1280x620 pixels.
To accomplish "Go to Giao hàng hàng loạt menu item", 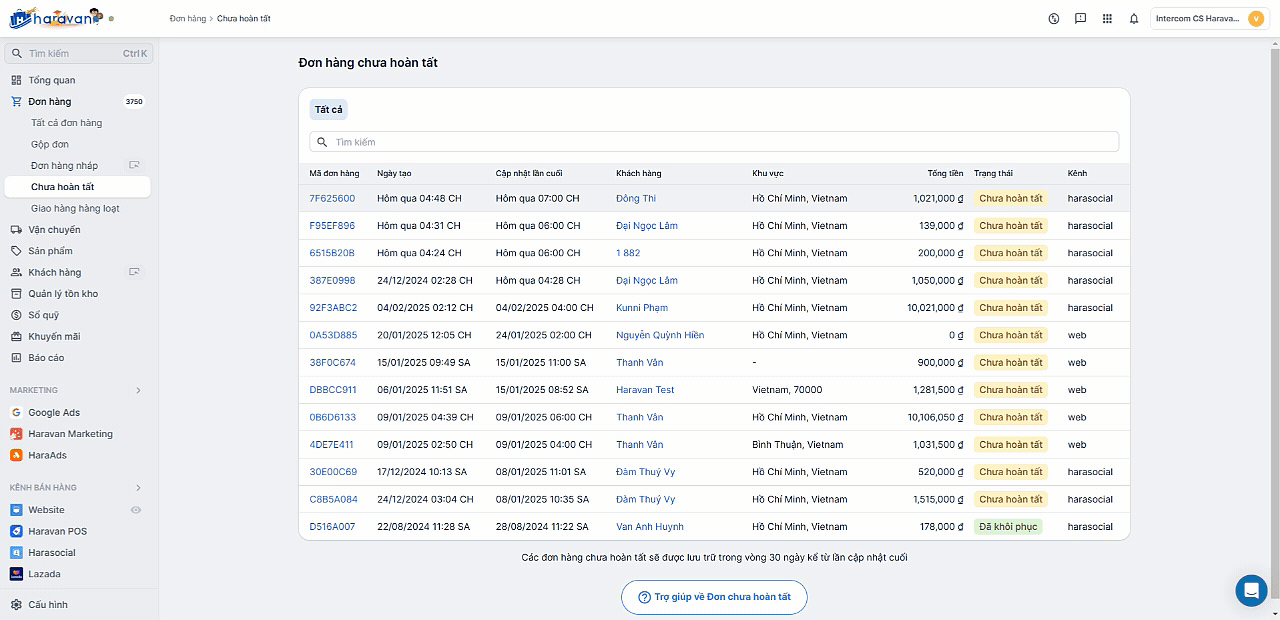I will pyautogui.click(x=75, y=208).
